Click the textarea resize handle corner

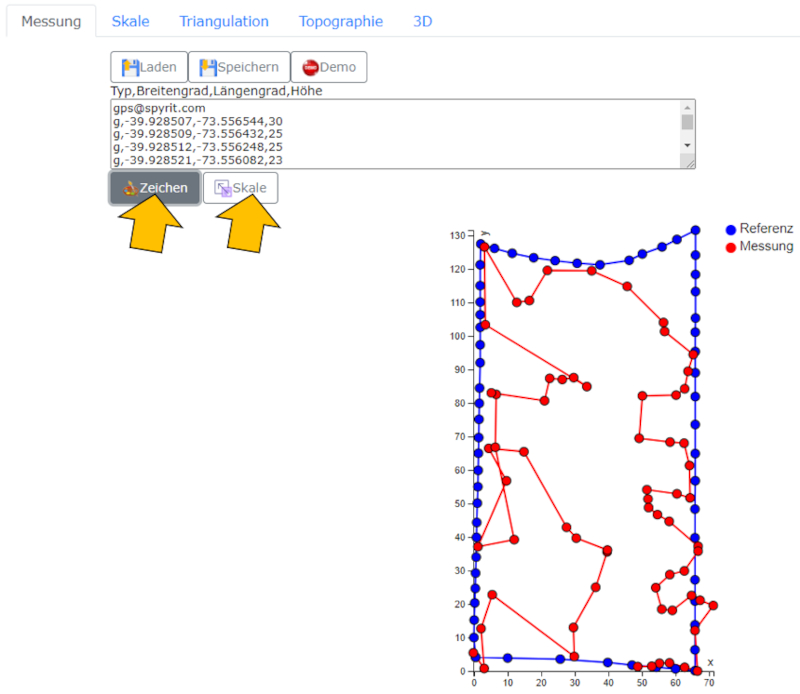[x=689, y=163]
